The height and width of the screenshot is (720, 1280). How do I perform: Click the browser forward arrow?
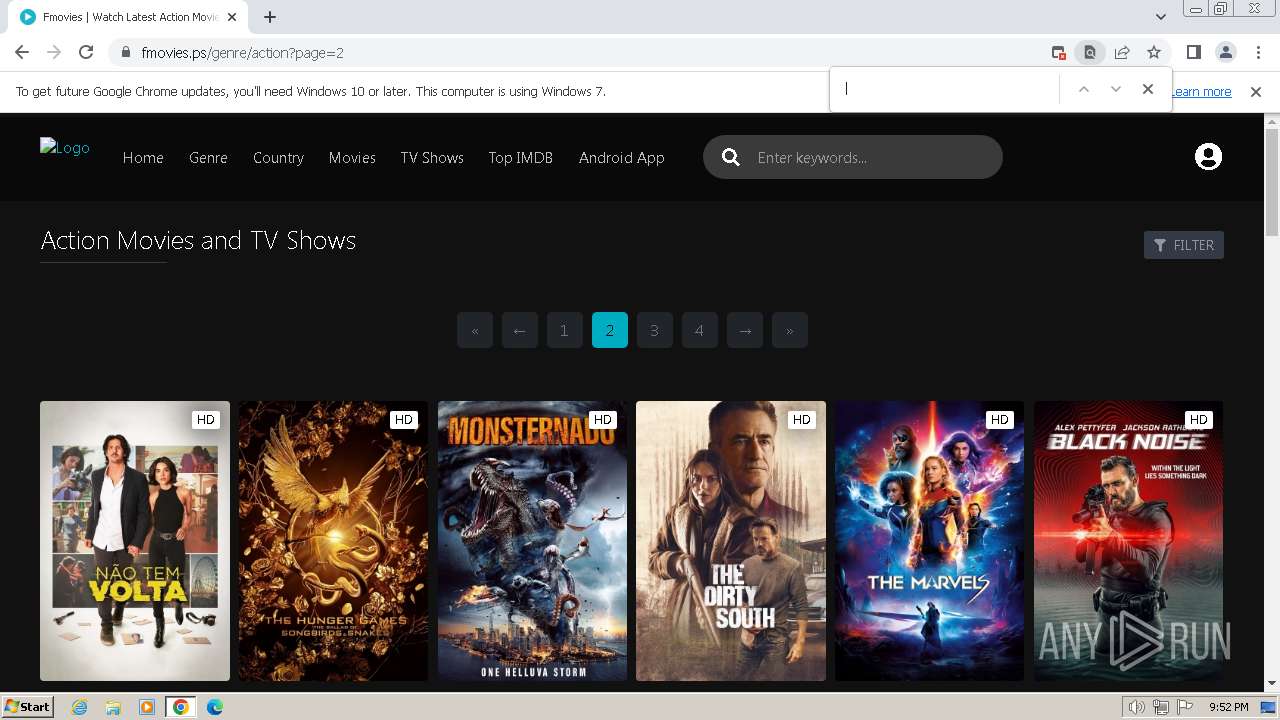pos(54,52)
